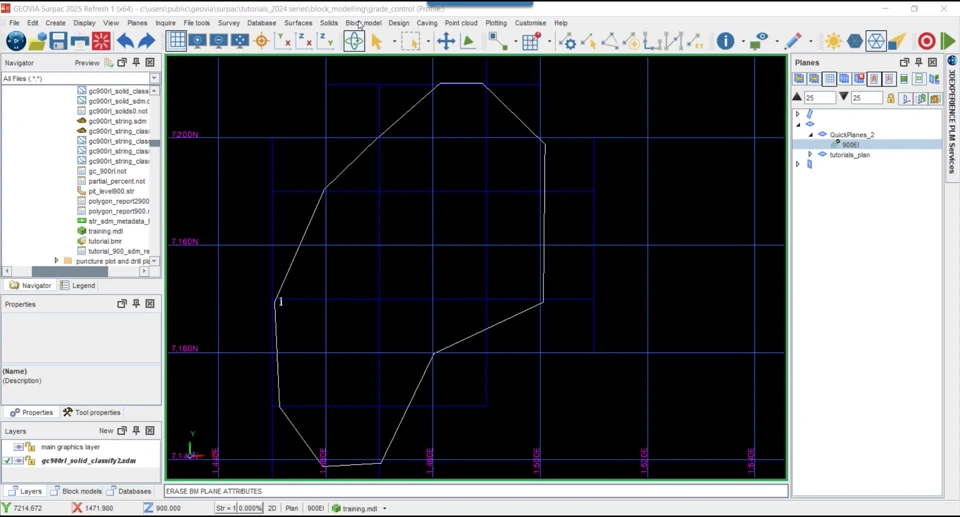
Task: Toggle visibility of gc900rl_solid_classify2.sdm layer
Action: [19, 461]
